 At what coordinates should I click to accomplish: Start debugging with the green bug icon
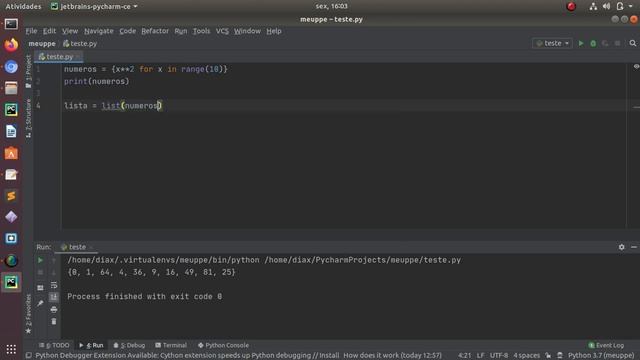[x=593, y=43]
